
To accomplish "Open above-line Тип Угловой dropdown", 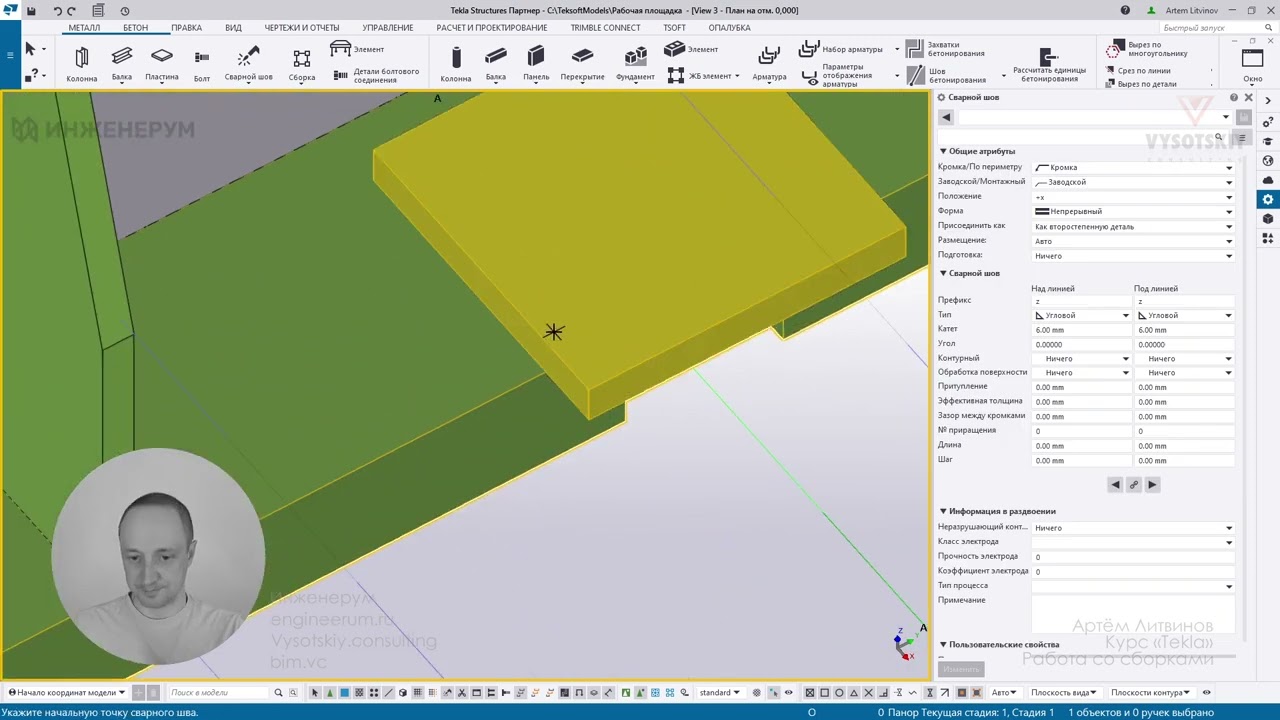I will [1082, 316].
